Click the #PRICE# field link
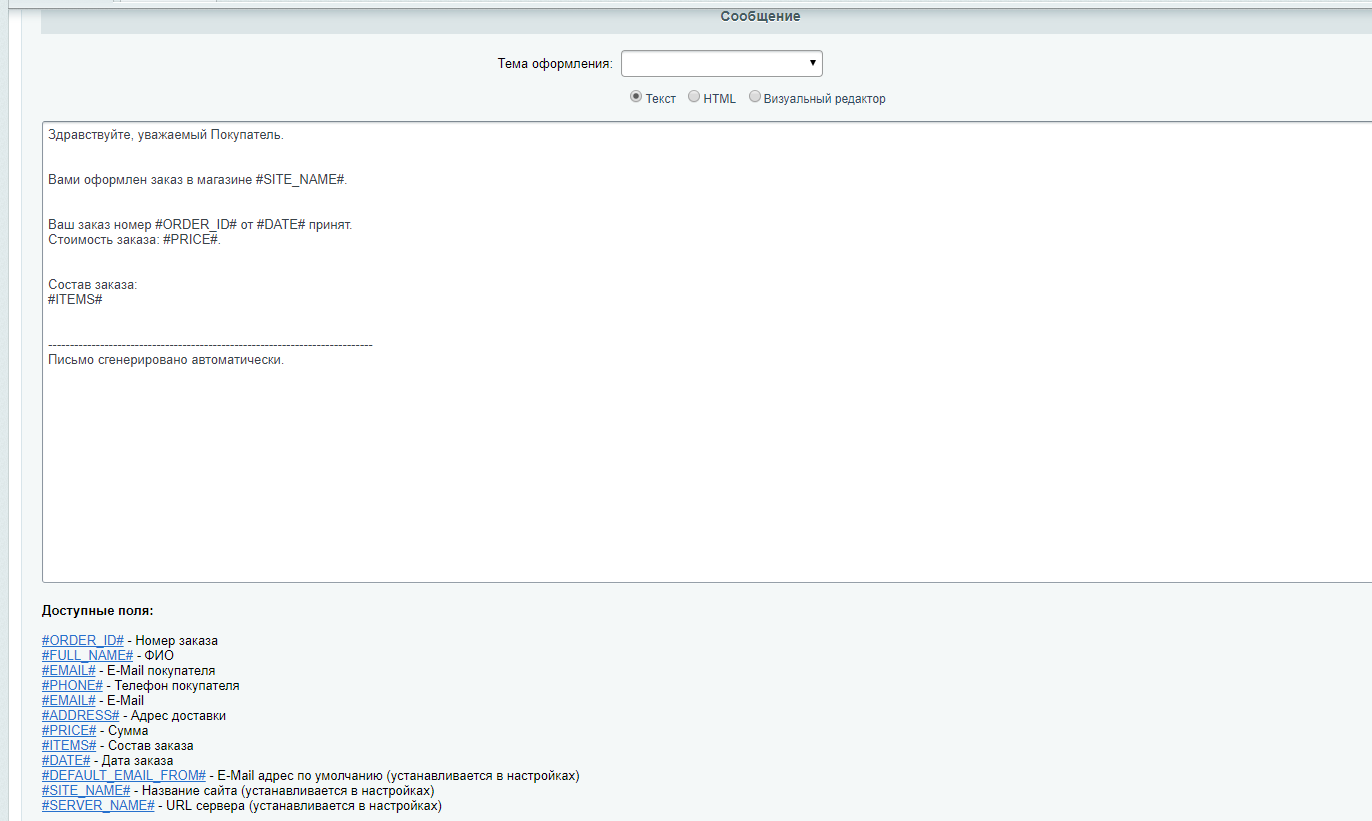The image size is (1372, 821). click(x=69, y=730)
